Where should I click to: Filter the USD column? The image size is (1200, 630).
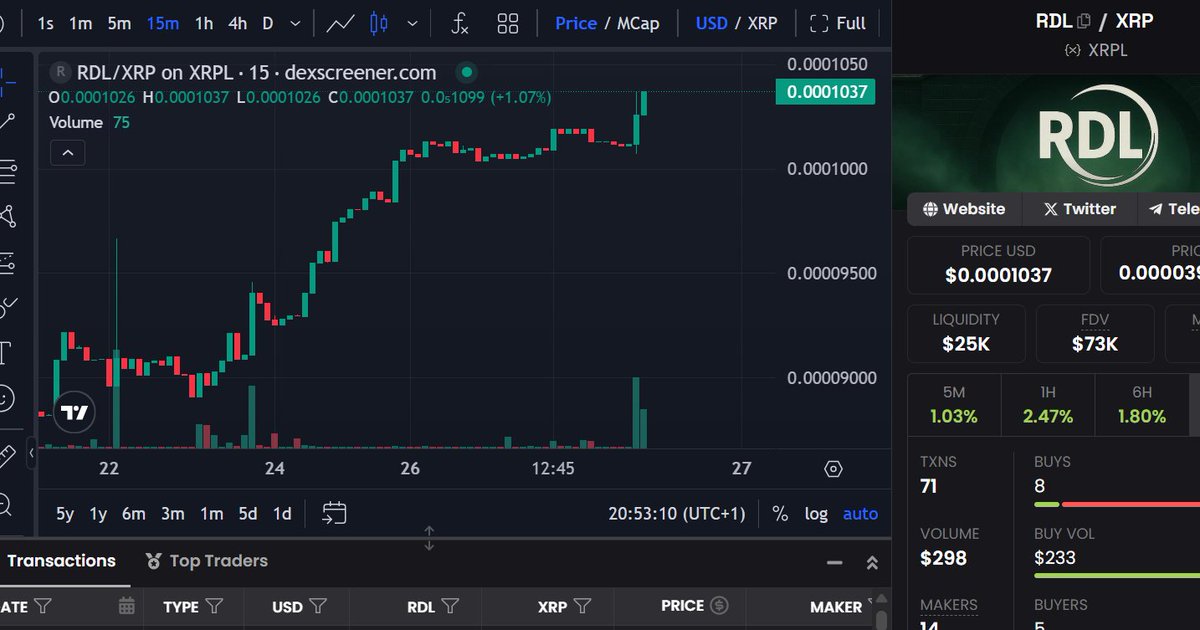point(318,606)
